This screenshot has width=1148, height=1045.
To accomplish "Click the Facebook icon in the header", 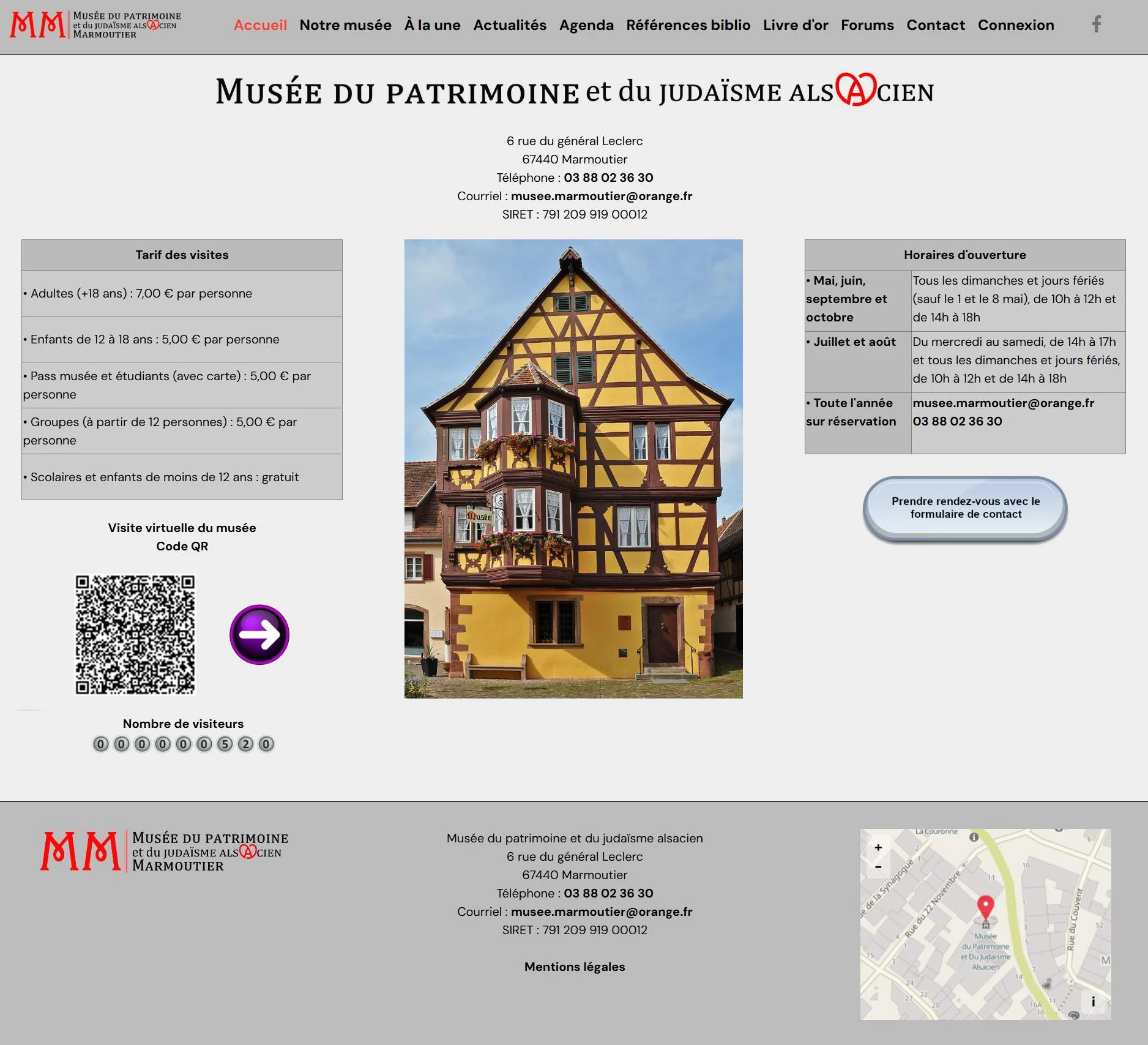I will click(1097, 24).
